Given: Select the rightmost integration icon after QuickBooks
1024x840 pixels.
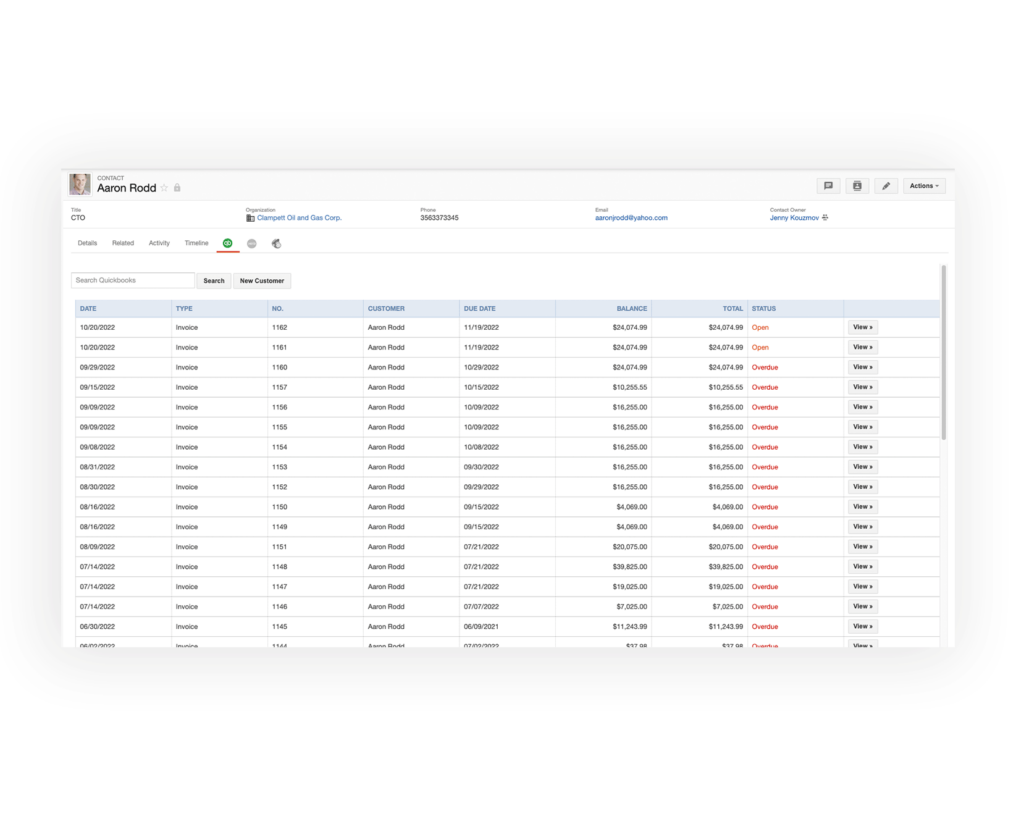Looking at the screenshot, I should pos(276,243).
